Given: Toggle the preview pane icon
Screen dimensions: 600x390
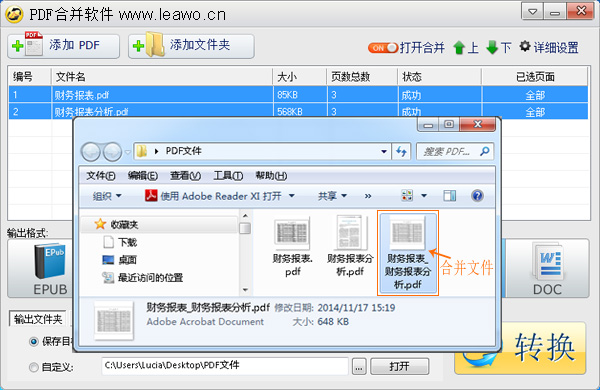Looking at the screenshot, I should click(x=450, y=196).
